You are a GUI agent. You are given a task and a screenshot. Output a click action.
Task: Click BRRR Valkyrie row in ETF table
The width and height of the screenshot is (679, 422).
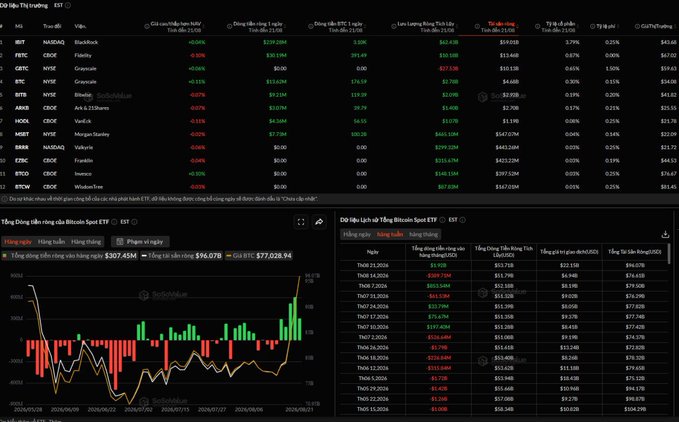pos(340,148)
